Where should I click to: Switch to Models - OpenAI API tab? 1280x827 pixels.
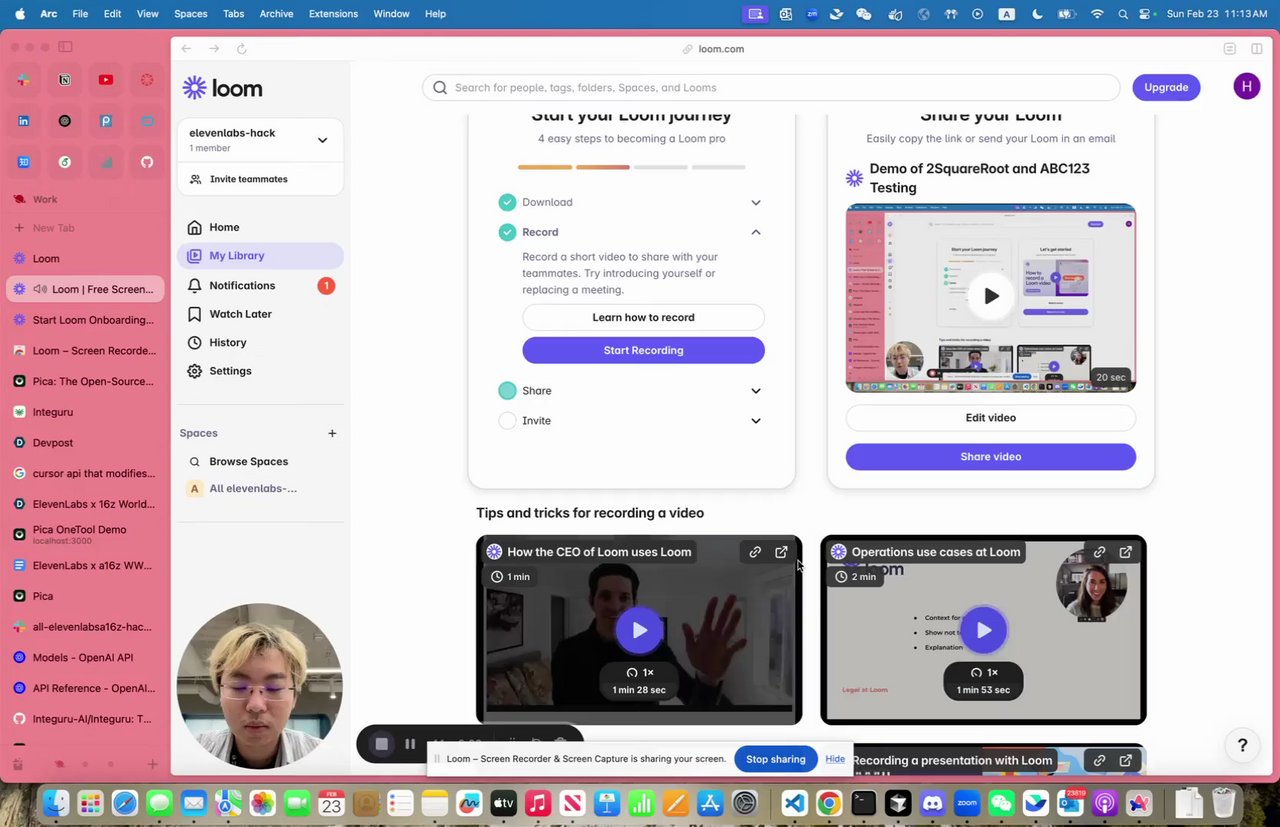tap(86, 658)
